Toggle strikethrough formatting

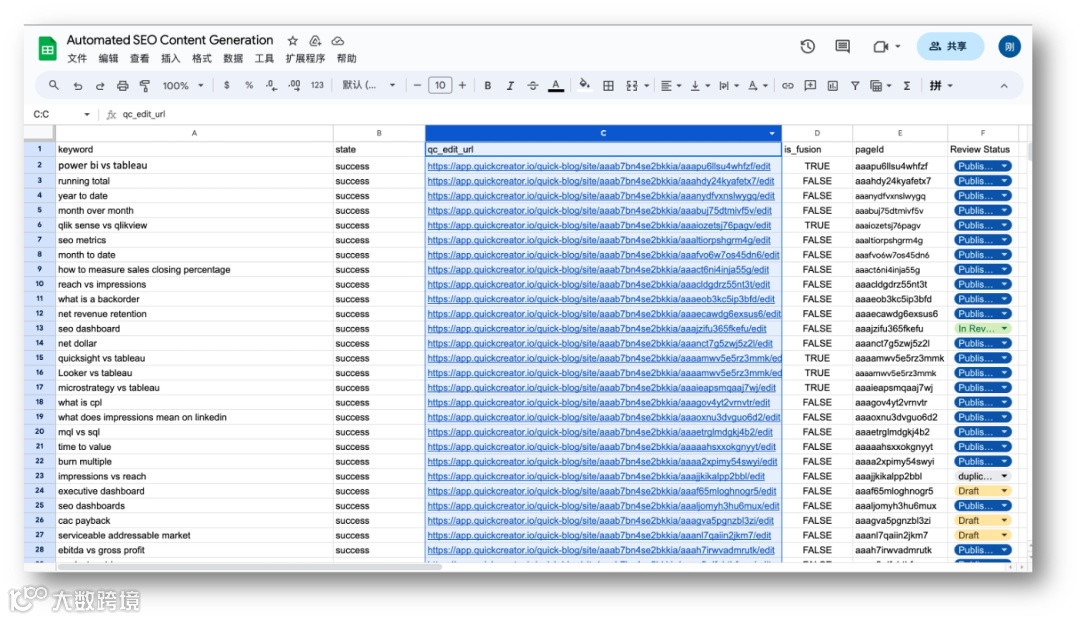coord(532,85)
